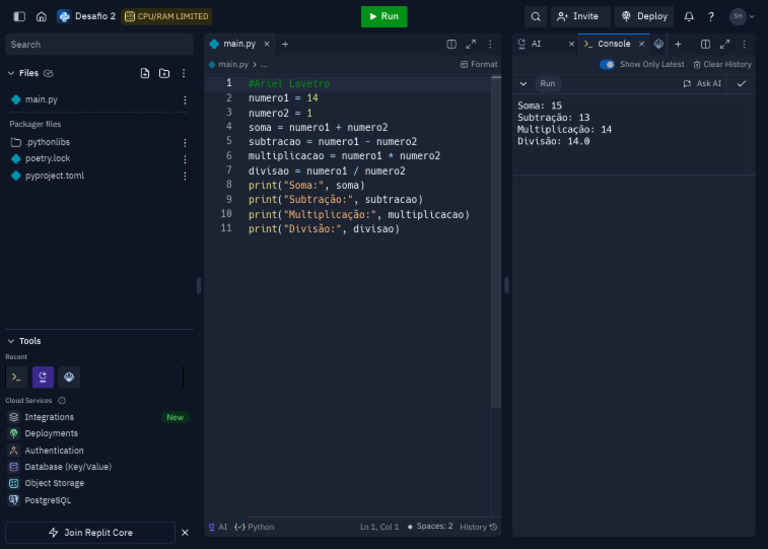This screenshot has width=768, height=549.
Task: Collapse the Files section
Action: tap(11, 73)
